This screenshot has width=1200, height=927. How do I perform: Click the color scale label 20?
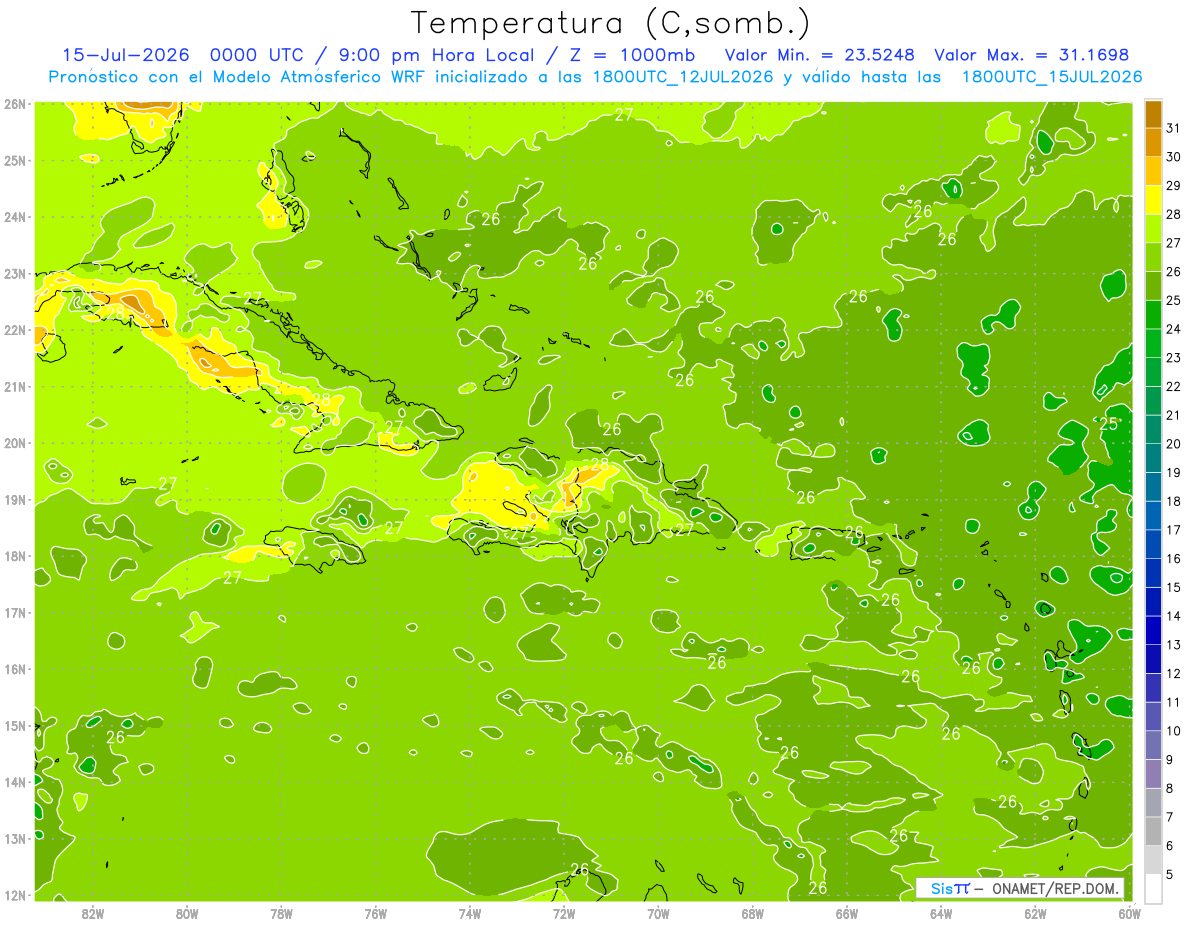[1173, 444]
